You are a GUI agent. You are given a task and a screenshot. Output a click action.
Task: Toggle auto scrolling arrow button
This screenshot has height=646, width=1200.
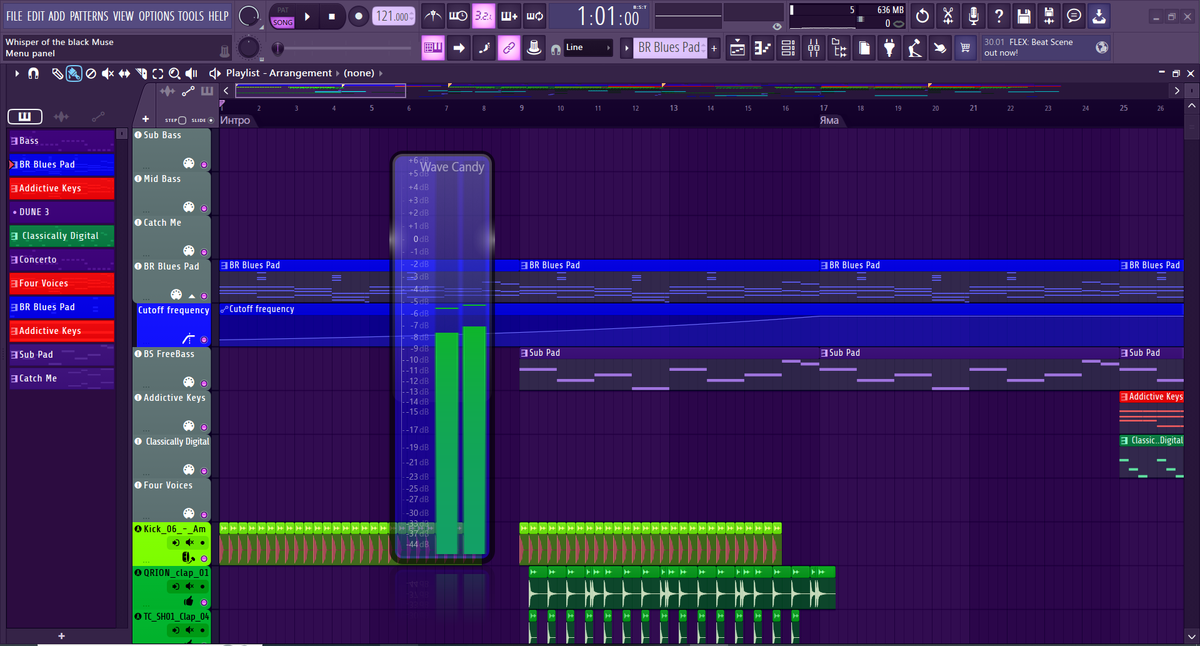pos(458,47)
